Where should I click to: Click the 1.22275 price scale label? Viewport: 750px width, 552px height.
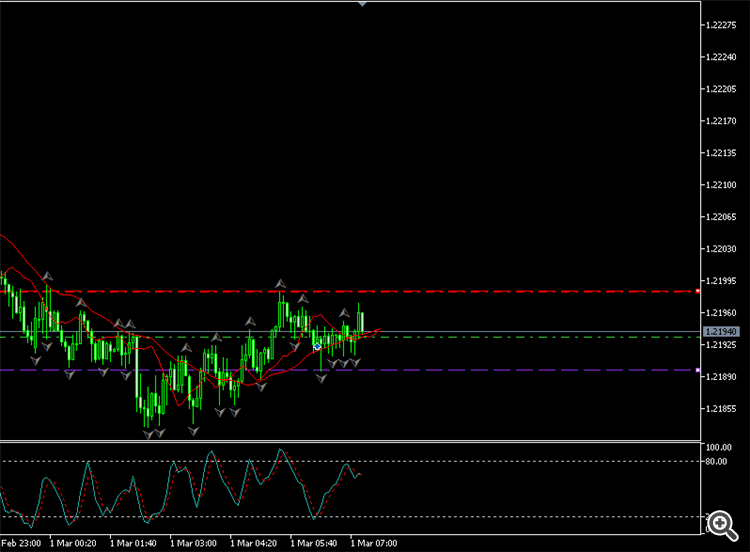721,25
